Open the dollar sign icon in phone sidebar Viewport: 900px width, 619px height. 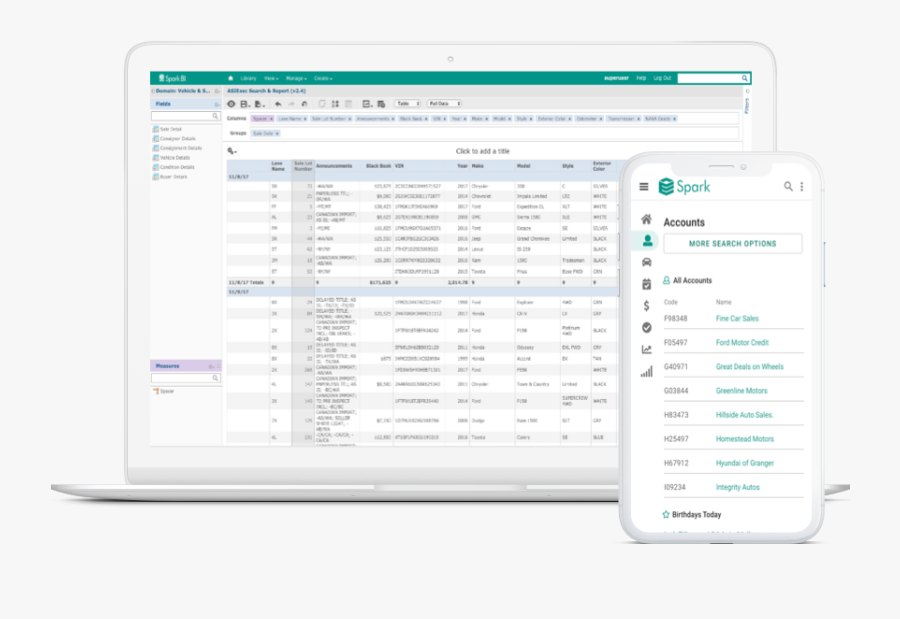(646, 305)
